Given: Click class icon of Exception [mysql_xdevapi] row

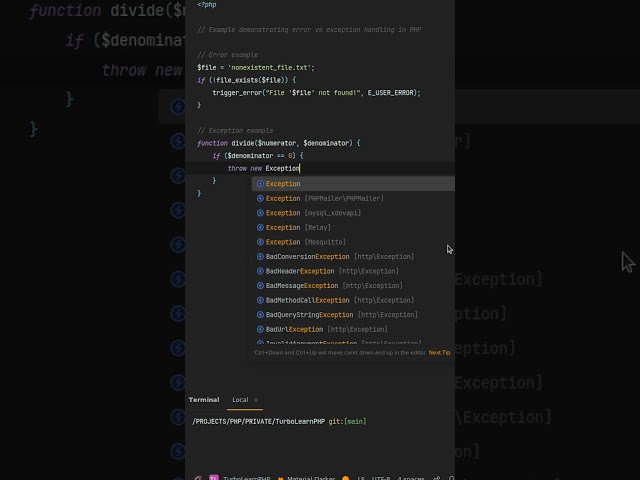Looking at the screenshot, I should click(260, 213).
